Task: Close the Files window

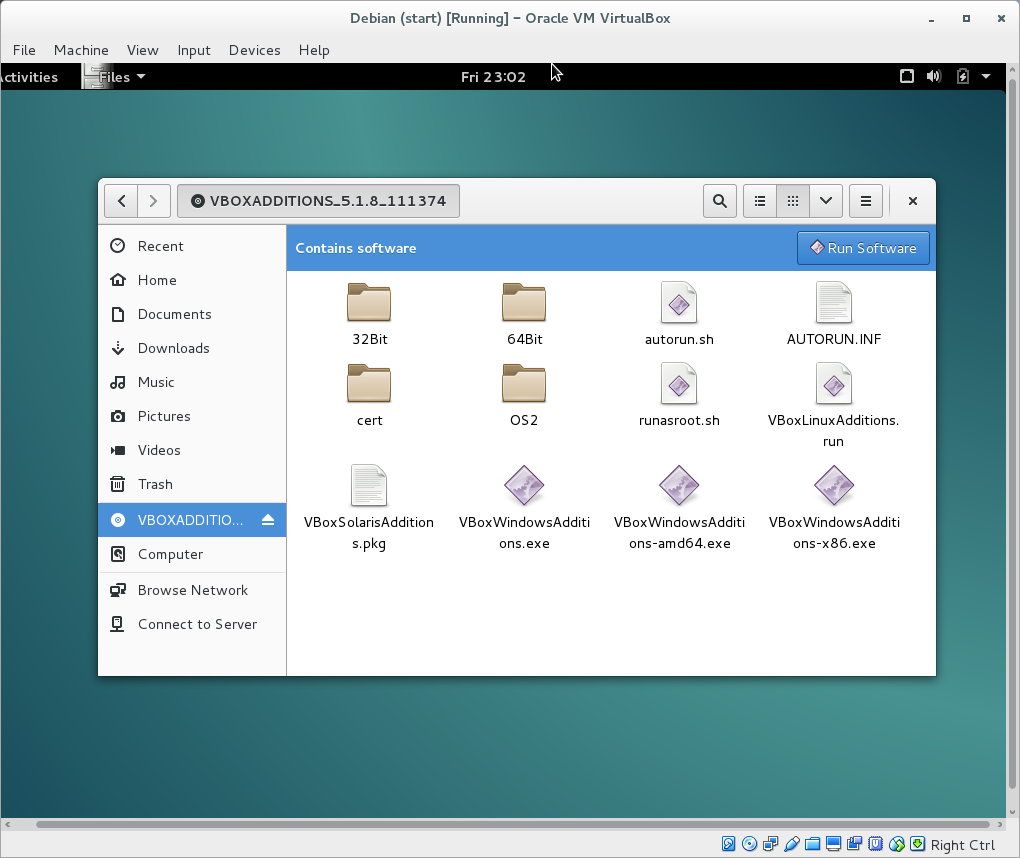Action: [913, 201]
